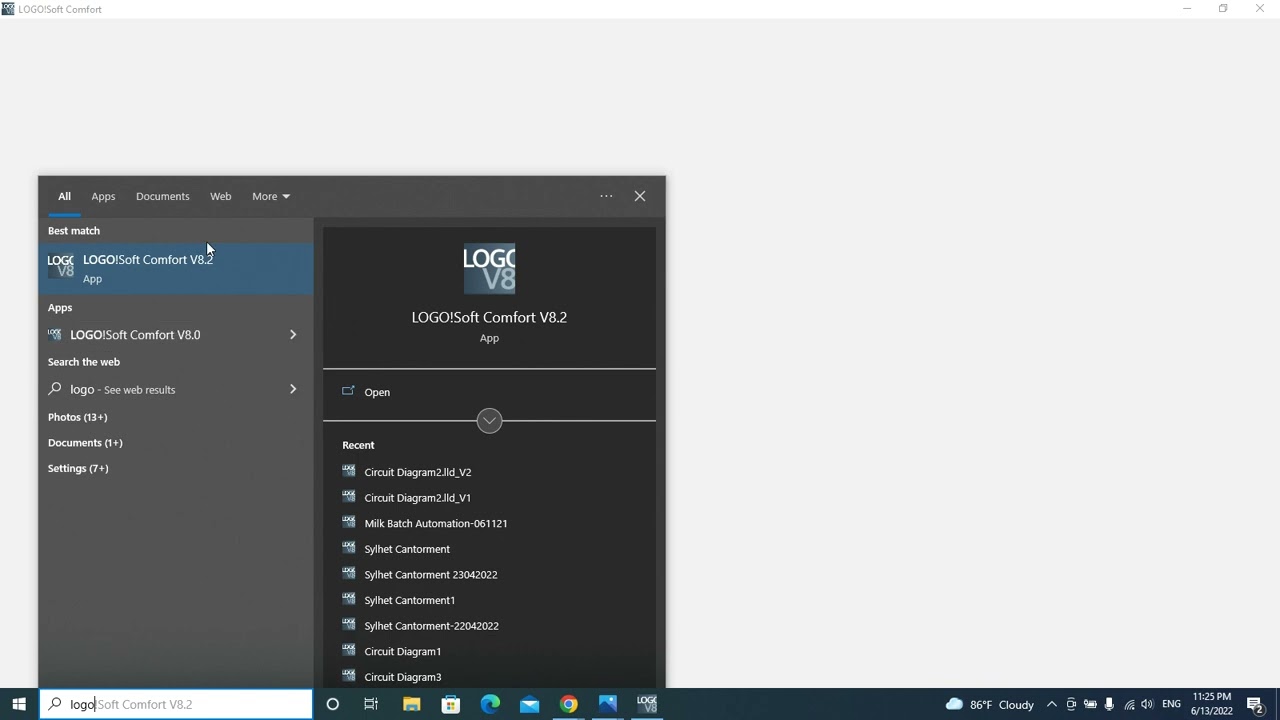This screenshot has height=720, width=1280.
Task: Click the large LOGO V8 preview icon
Action: pyautogui.click(x=489, y=268)
